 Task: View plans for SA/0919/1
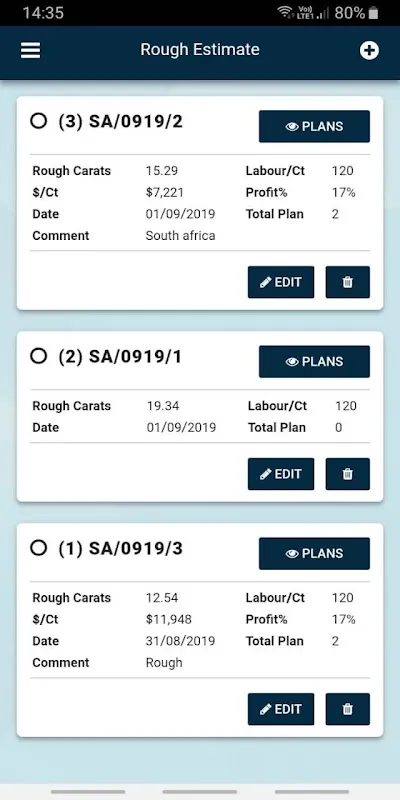(314, 362)
